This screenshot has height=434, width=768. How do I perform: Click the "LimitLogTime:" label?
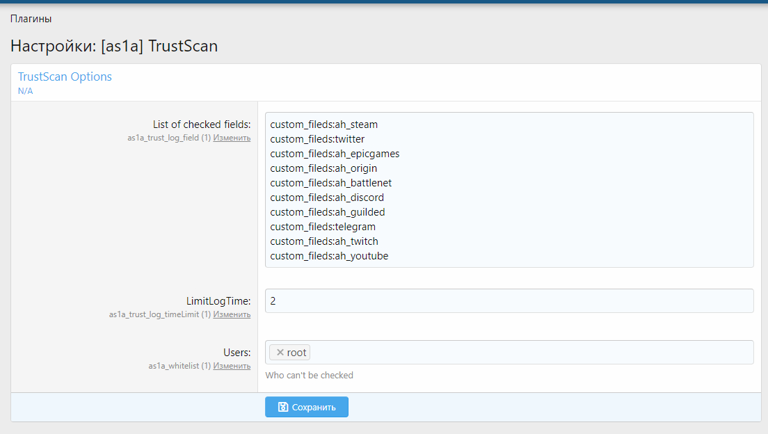point(218,300)
